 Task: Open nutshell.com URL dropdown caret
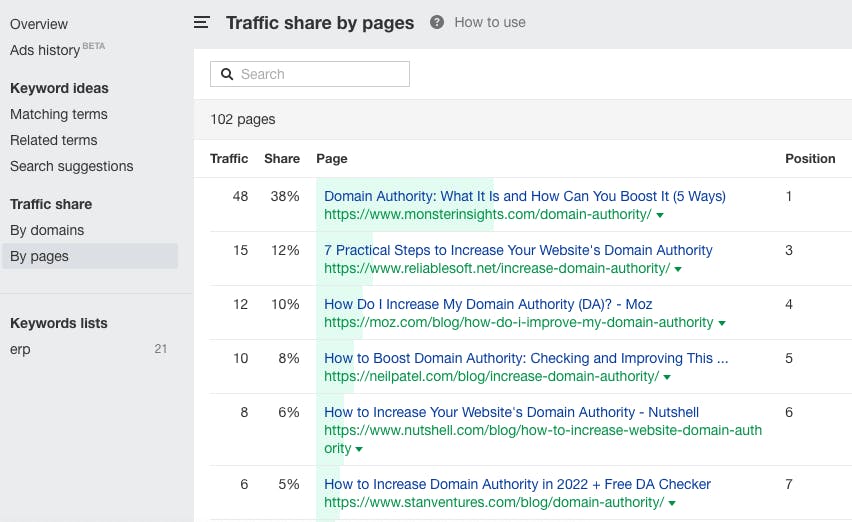coord(359,449)
